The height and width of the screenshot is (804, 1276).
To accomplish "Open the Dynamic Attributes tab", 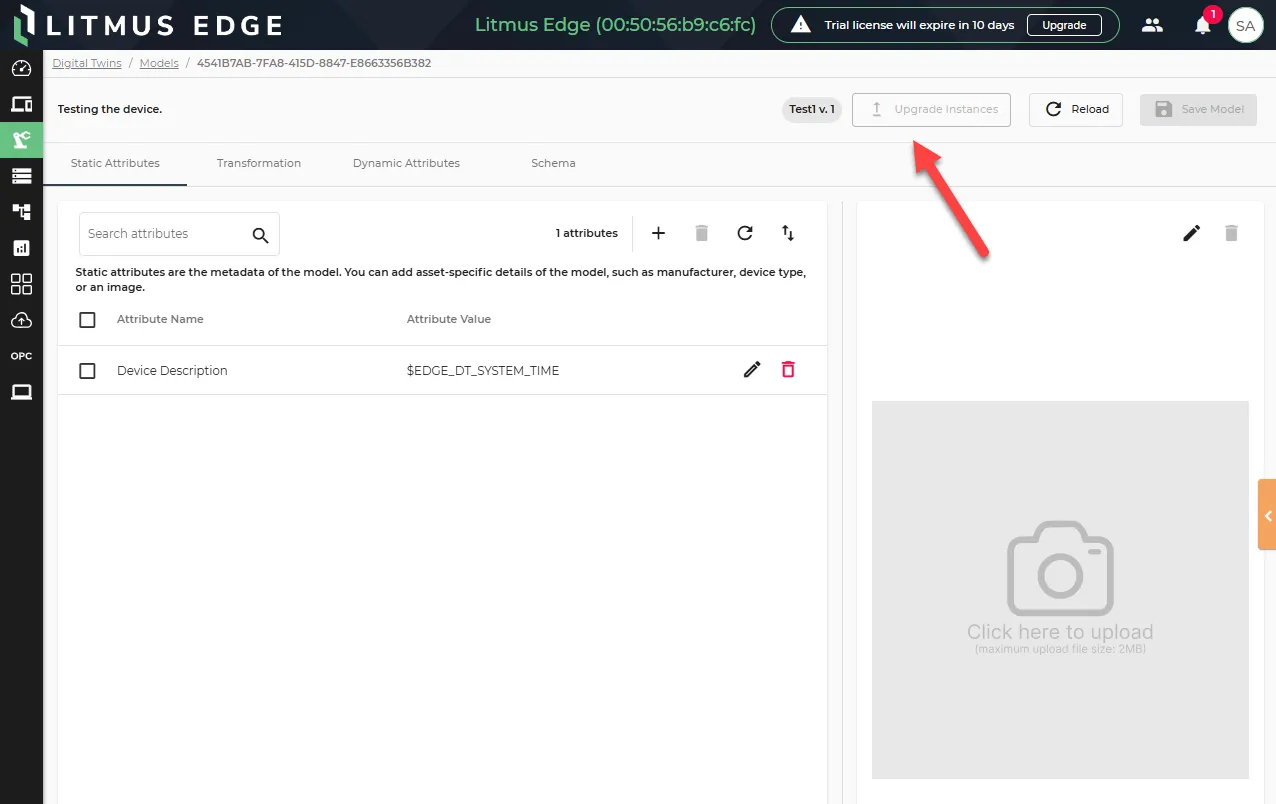I will click(406, 163).
